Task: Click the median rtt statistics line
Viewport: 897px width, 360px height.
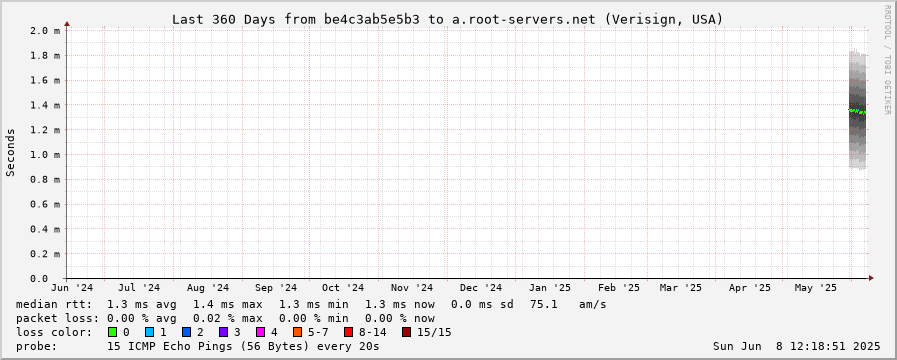Action: point(311,304)
